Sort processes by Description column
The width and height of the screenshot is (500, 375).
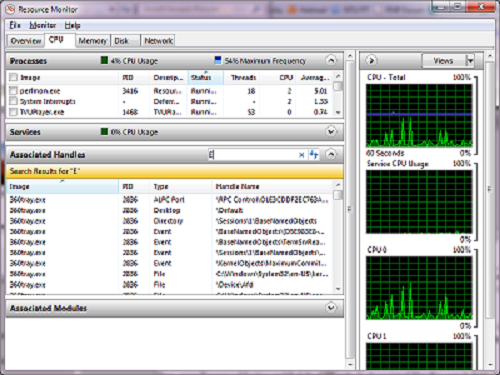[169, 77]
